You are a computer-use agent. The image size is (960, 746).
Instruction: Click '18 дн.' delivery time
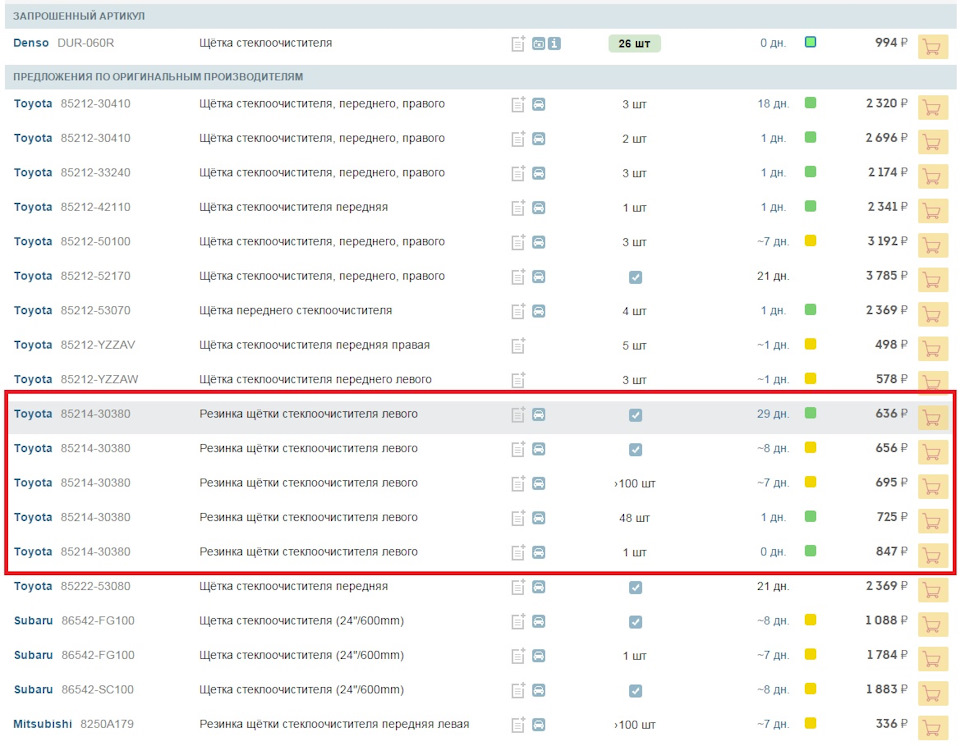click(773, 104)
